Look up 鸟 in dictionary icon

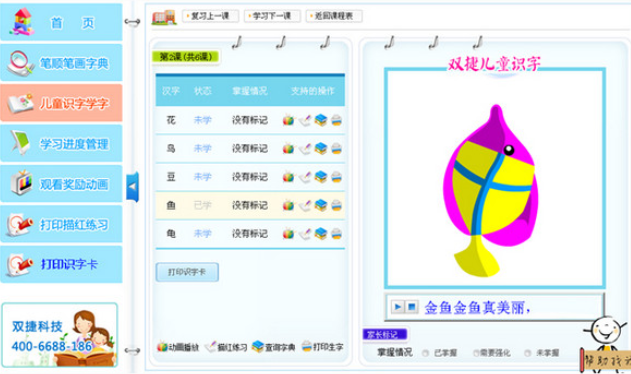(x=321, y=148)
